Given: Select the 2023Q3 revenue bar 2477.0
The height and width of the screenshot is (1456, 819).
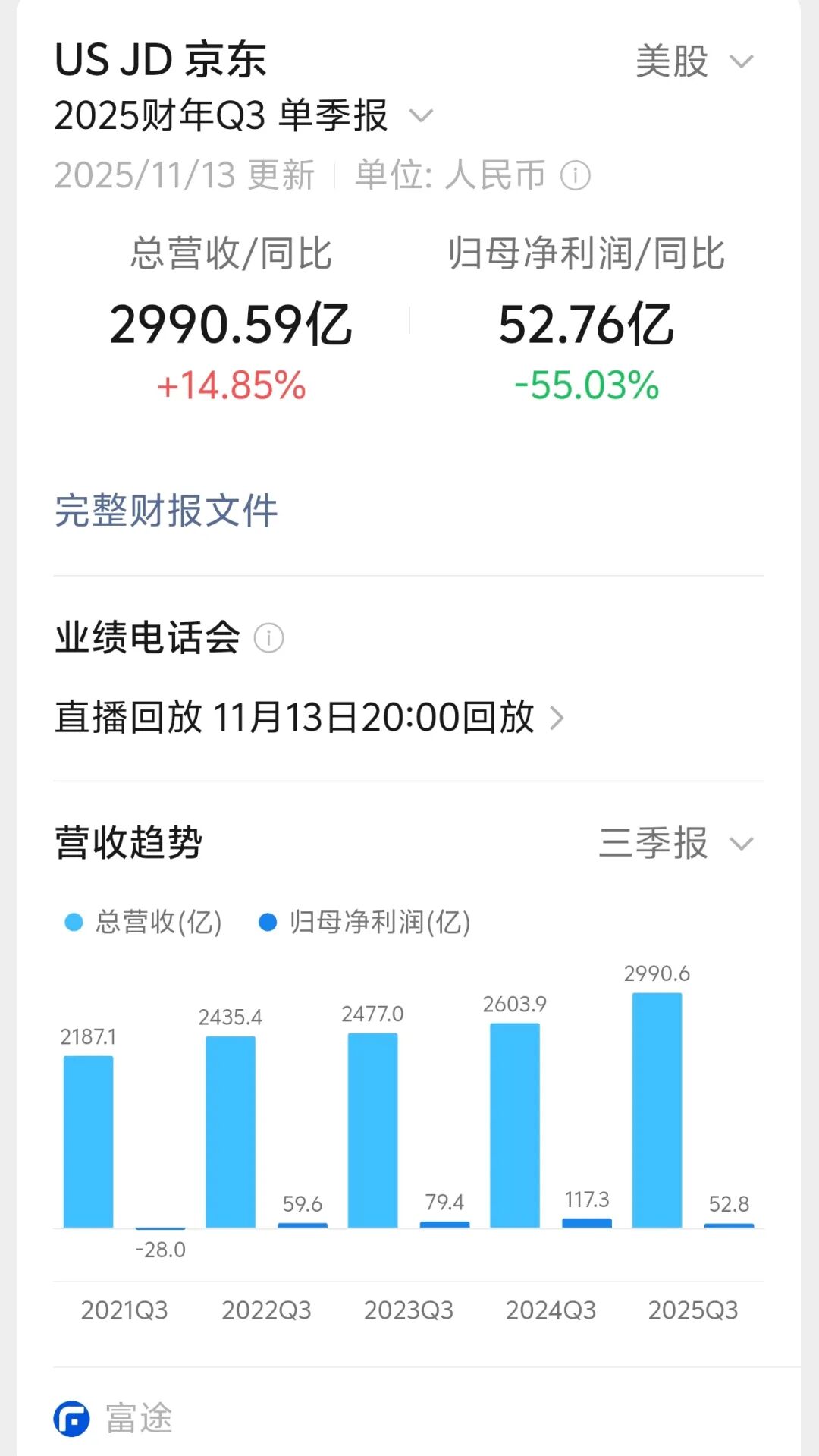Looking at the screenshot, I should pos(372,1130).
